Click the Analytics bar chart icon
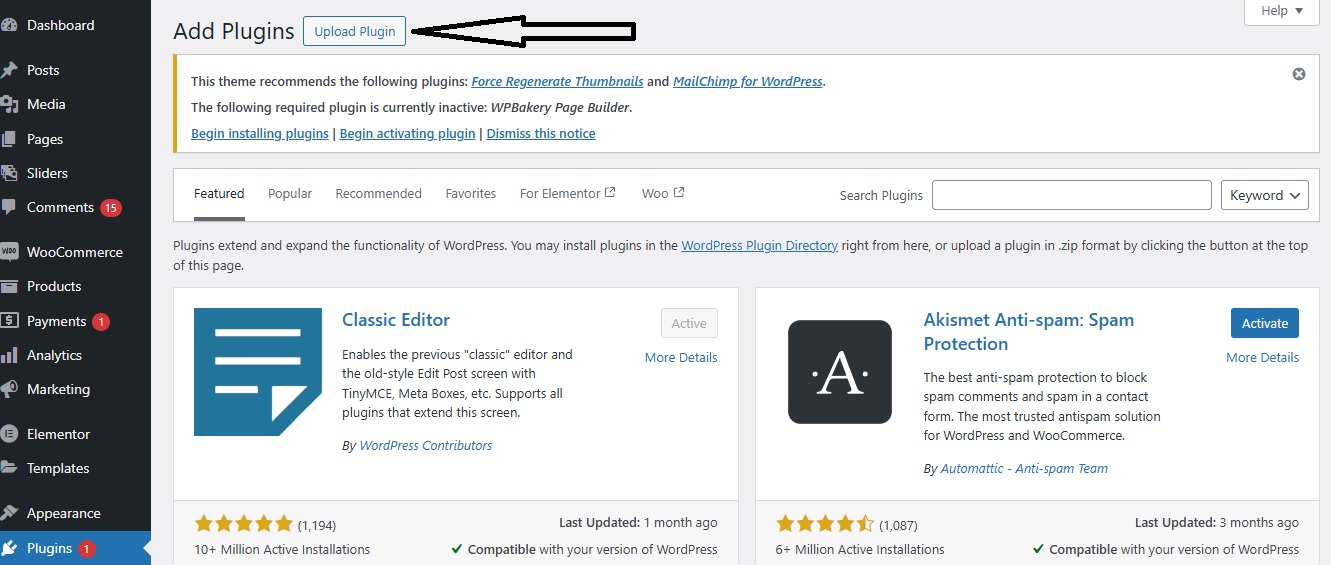Image resolution: width=1331 pixels, height=565 pixels. click(x=9, y=355)
